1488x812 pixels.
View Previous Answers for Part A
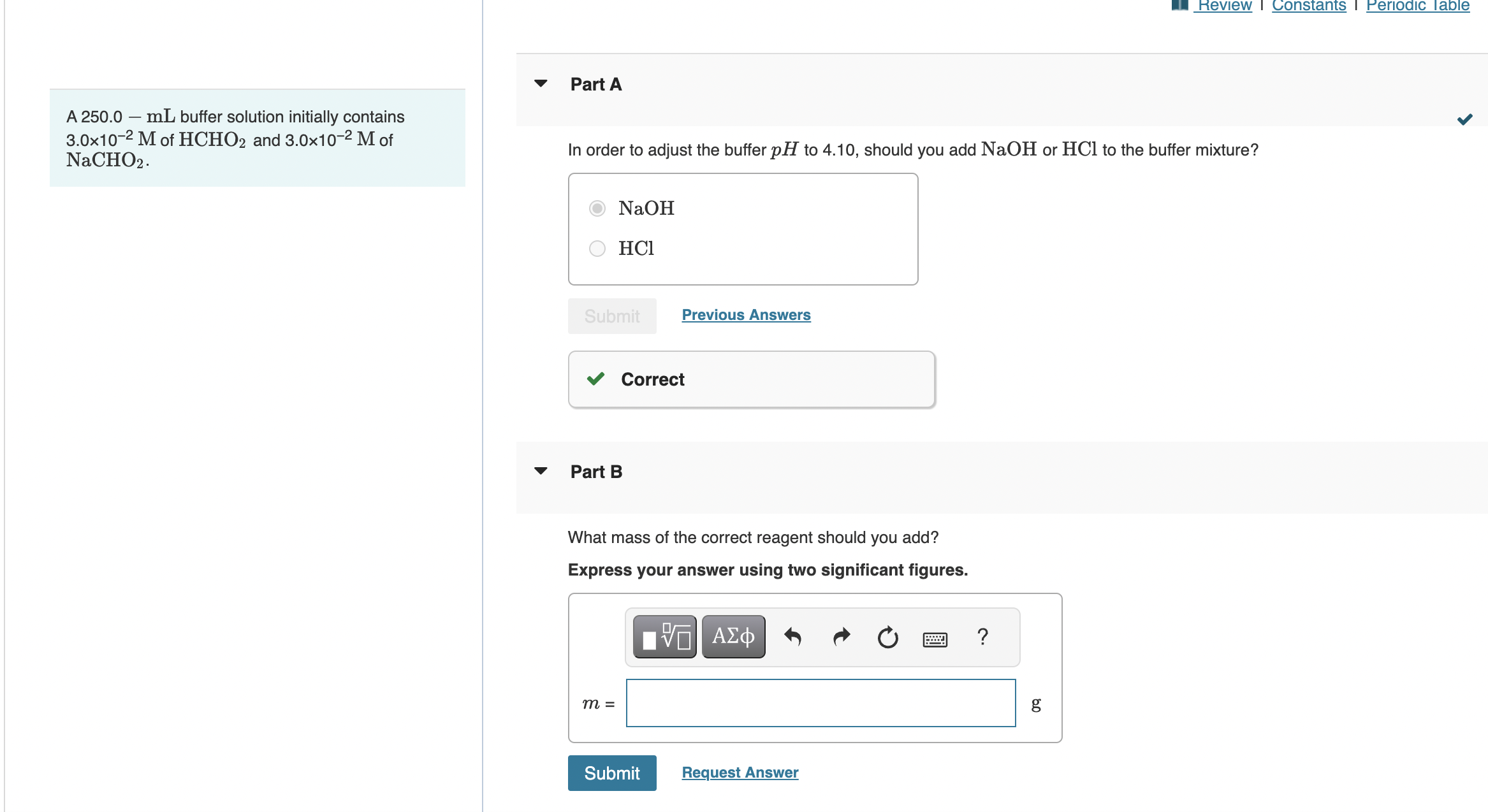point(746,315)
